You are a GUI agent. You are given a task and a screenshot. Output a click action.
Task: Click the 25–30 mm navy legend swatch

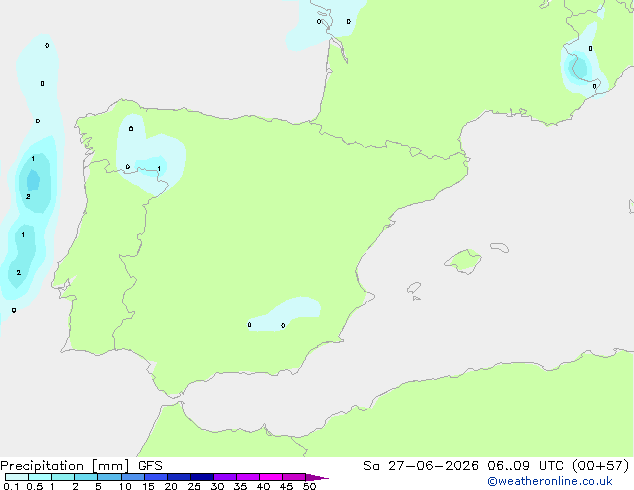(x=202, y=477)
